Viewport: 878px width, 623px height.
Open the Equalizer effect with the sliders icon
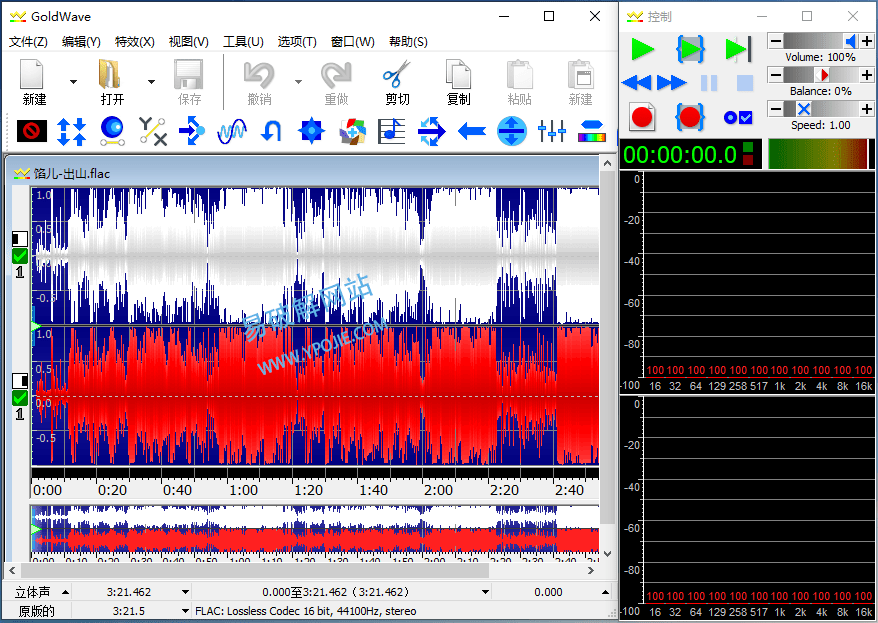coord(552,130)
